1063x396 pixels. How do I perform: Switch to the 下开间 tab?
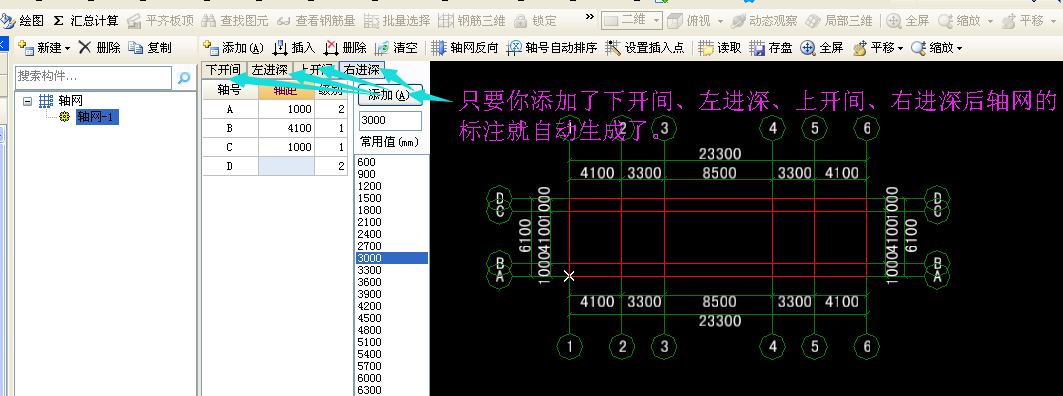click(x=223, y=70)
